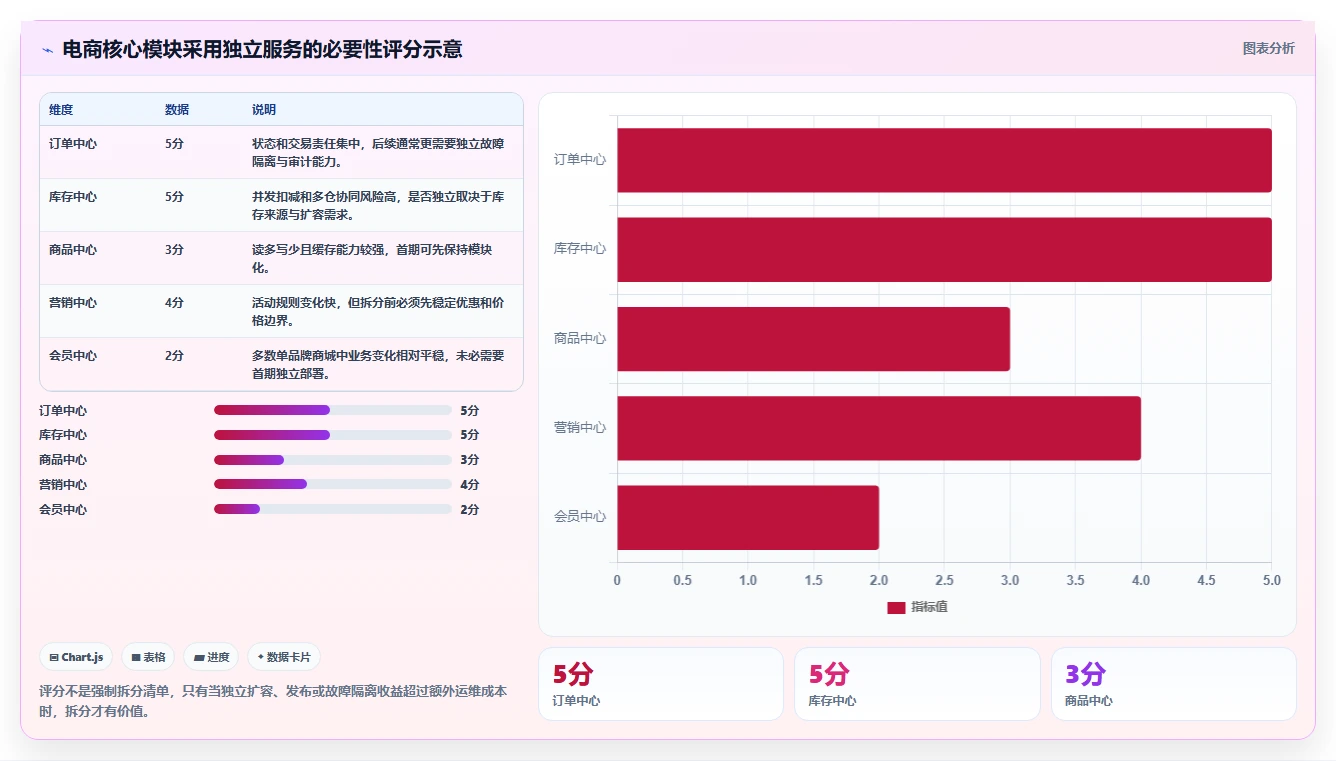The image size is (1336, 761).
Task: Click the 数据卡片 tag chip
Action: coord(284,657)
